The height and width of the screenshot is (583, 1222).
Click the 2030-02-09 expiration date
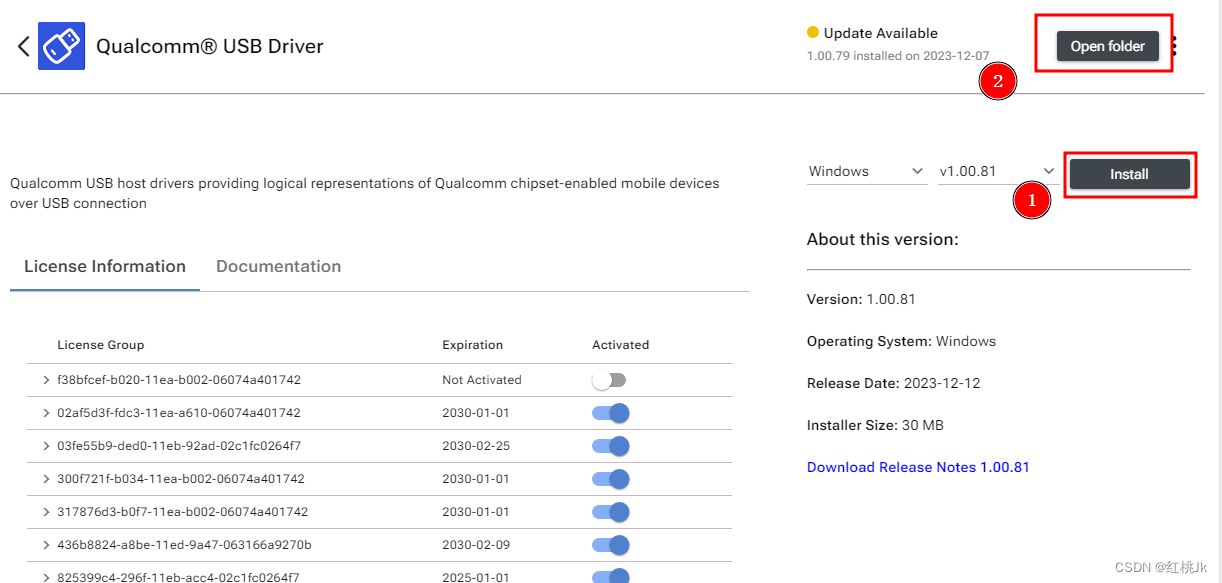(x=476, y=545)
